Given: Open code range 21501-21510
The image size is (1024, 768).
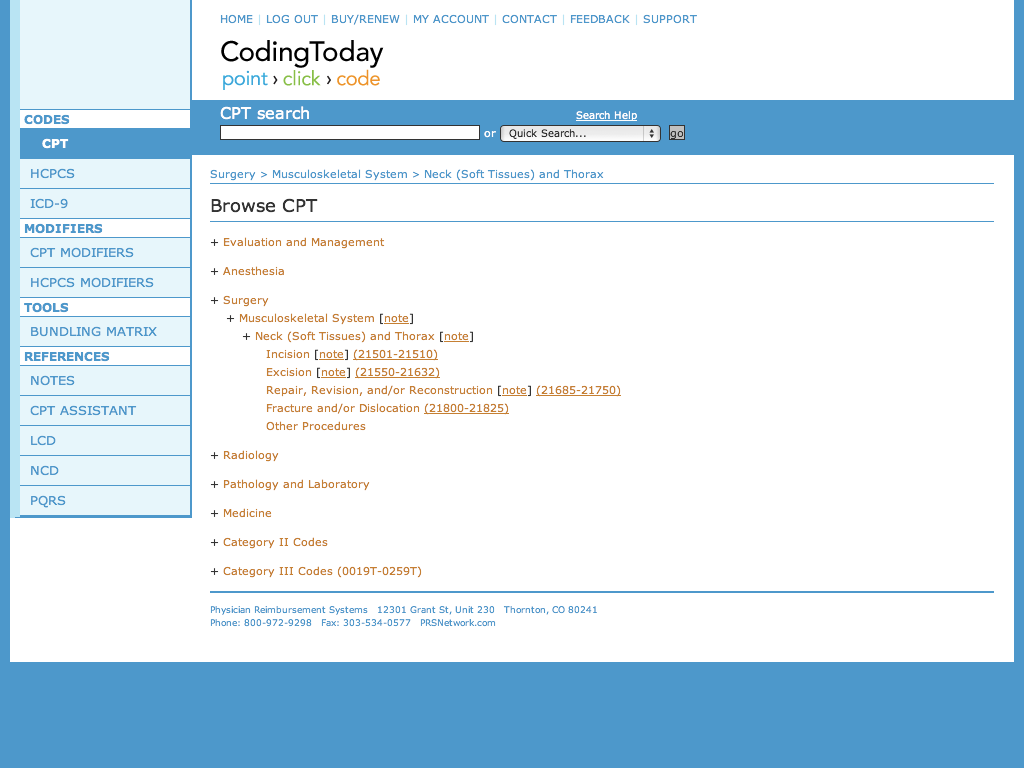Looking at the screenshot, I should tap(395, 355).
